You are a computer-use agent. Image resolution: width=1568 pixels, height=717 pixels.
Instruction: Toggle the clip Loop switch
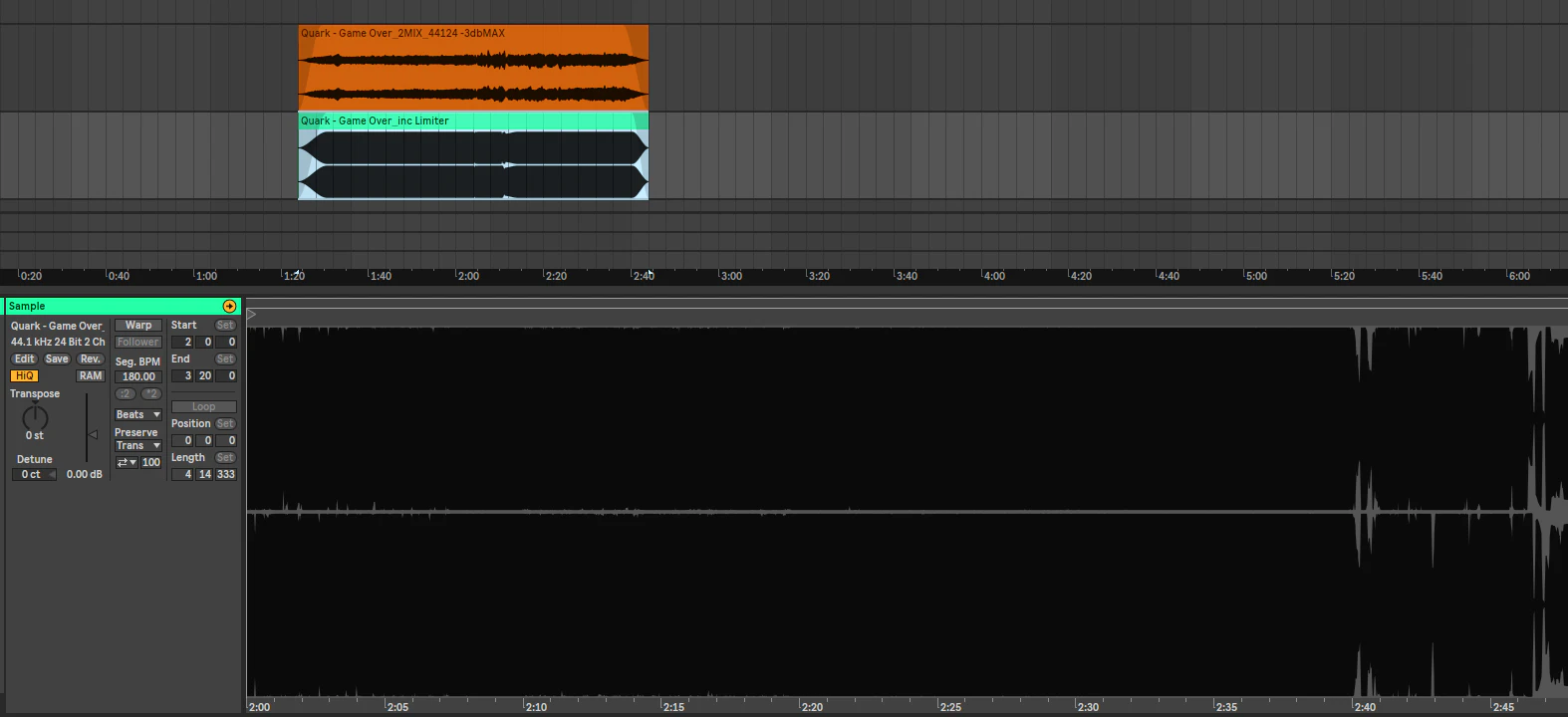(203, 406)
